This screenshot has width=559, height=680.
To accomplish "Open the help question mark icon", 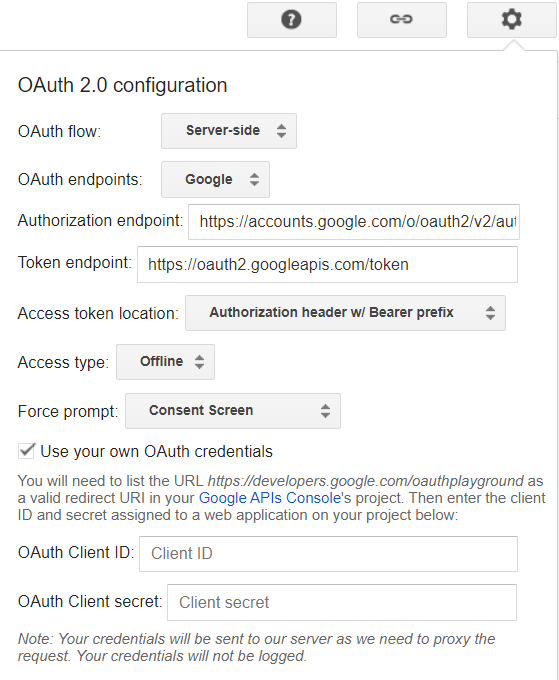I will click(x=292, y=20).
